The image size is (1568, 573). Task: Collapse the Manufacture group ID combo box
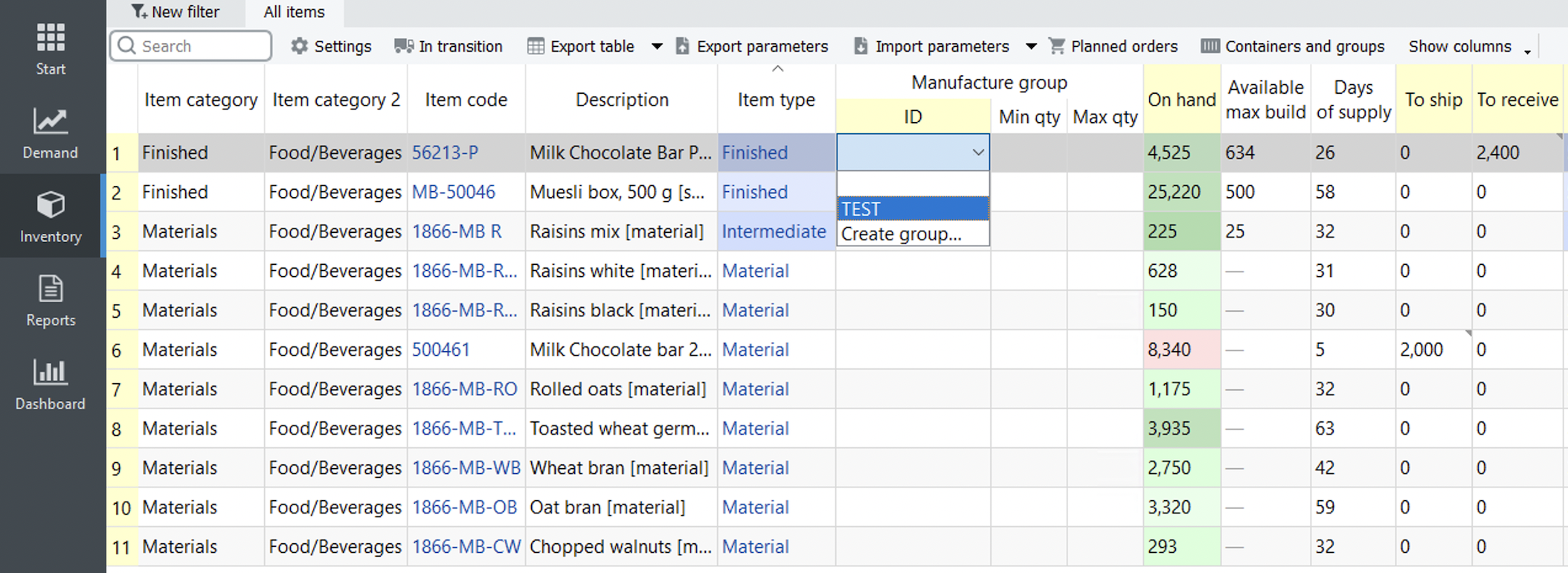[977, 153]
